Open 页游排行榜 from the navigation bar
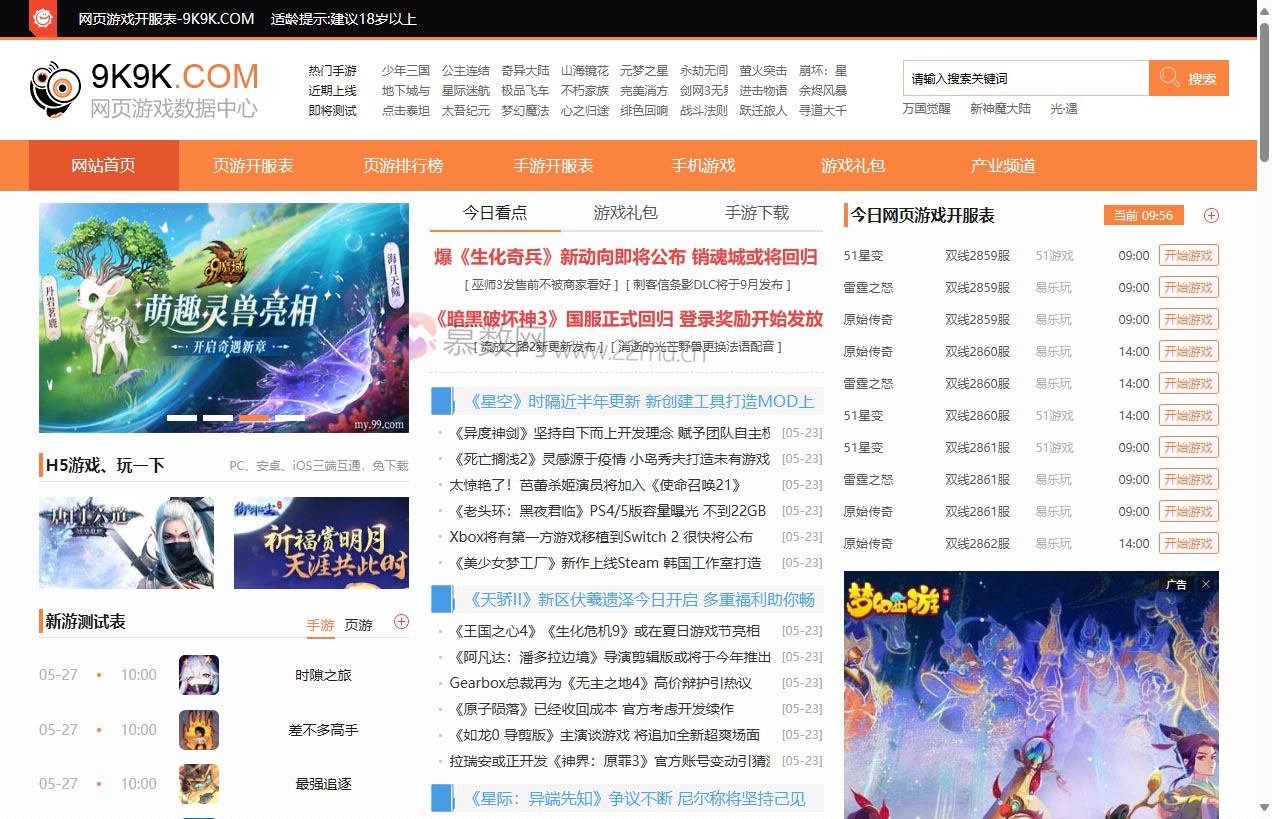Viewport: 1272px width, 819px height. (402, 165)
